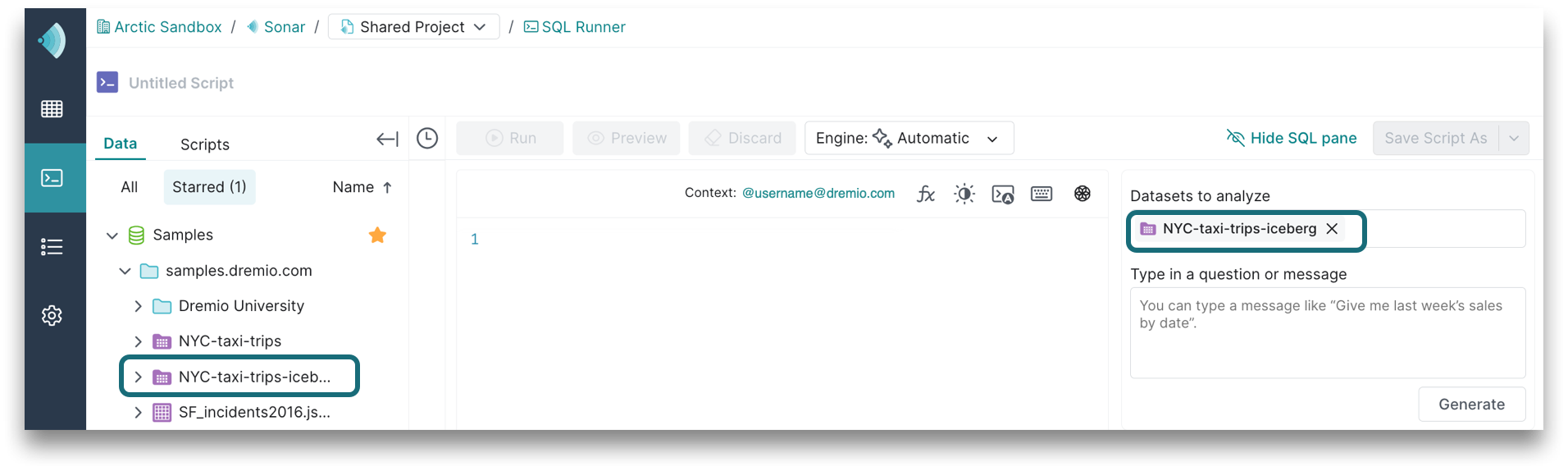The height and width of the screenshot is (471, 1568).
Task: Click the @username@dremio.com context link
Action: pos(818,193)
